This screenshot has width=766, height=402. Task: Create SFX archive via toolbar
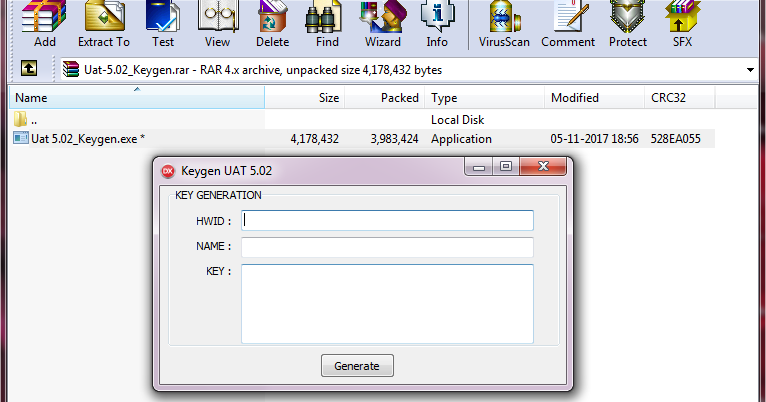pos(682,23)
